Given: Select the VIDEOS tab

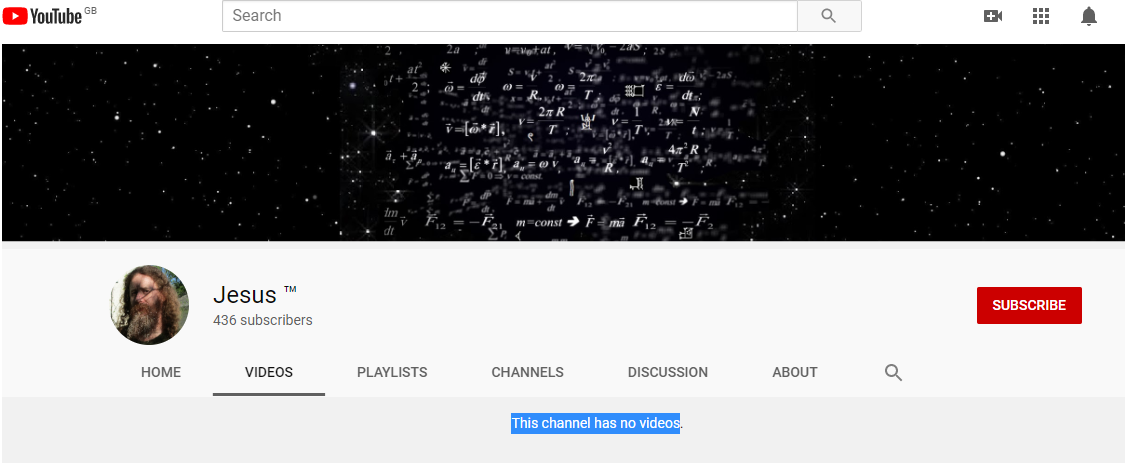Looking at the screenshot, I should 269,372.
